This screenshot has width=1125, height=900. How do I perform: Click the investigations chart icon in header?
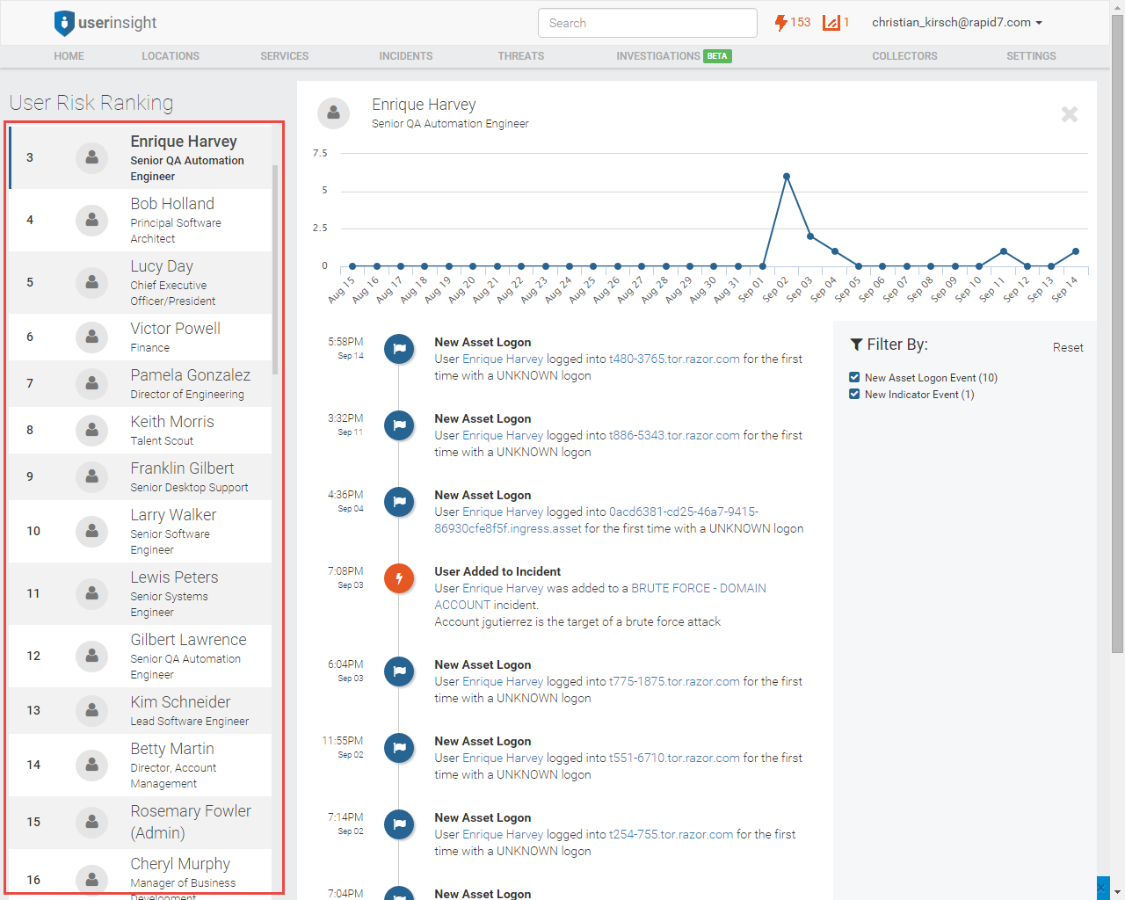[831, 23]
